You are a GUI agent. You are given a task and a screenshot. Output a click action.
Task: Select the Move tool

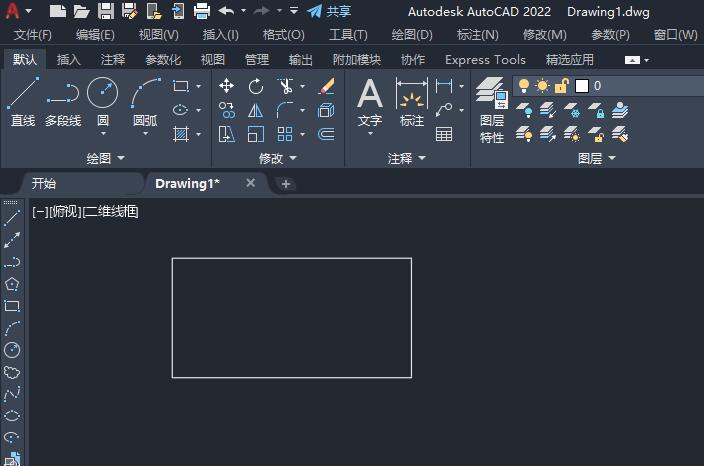click(226, 86)
